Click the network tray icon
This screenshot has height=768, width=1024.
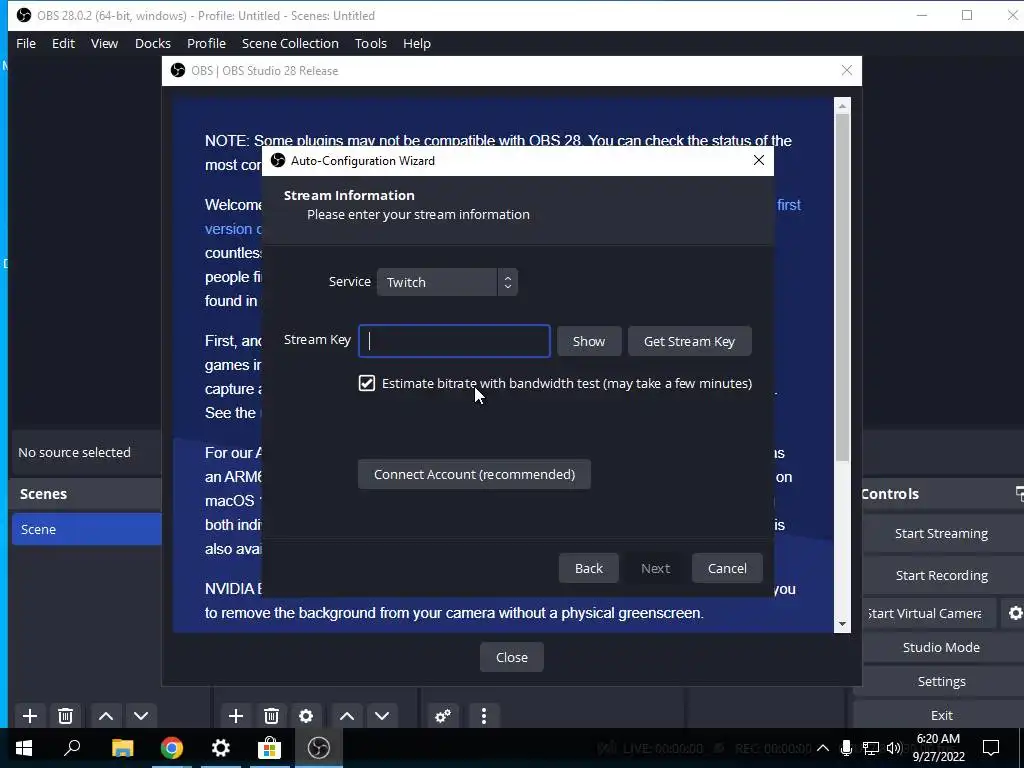point(871,748)
